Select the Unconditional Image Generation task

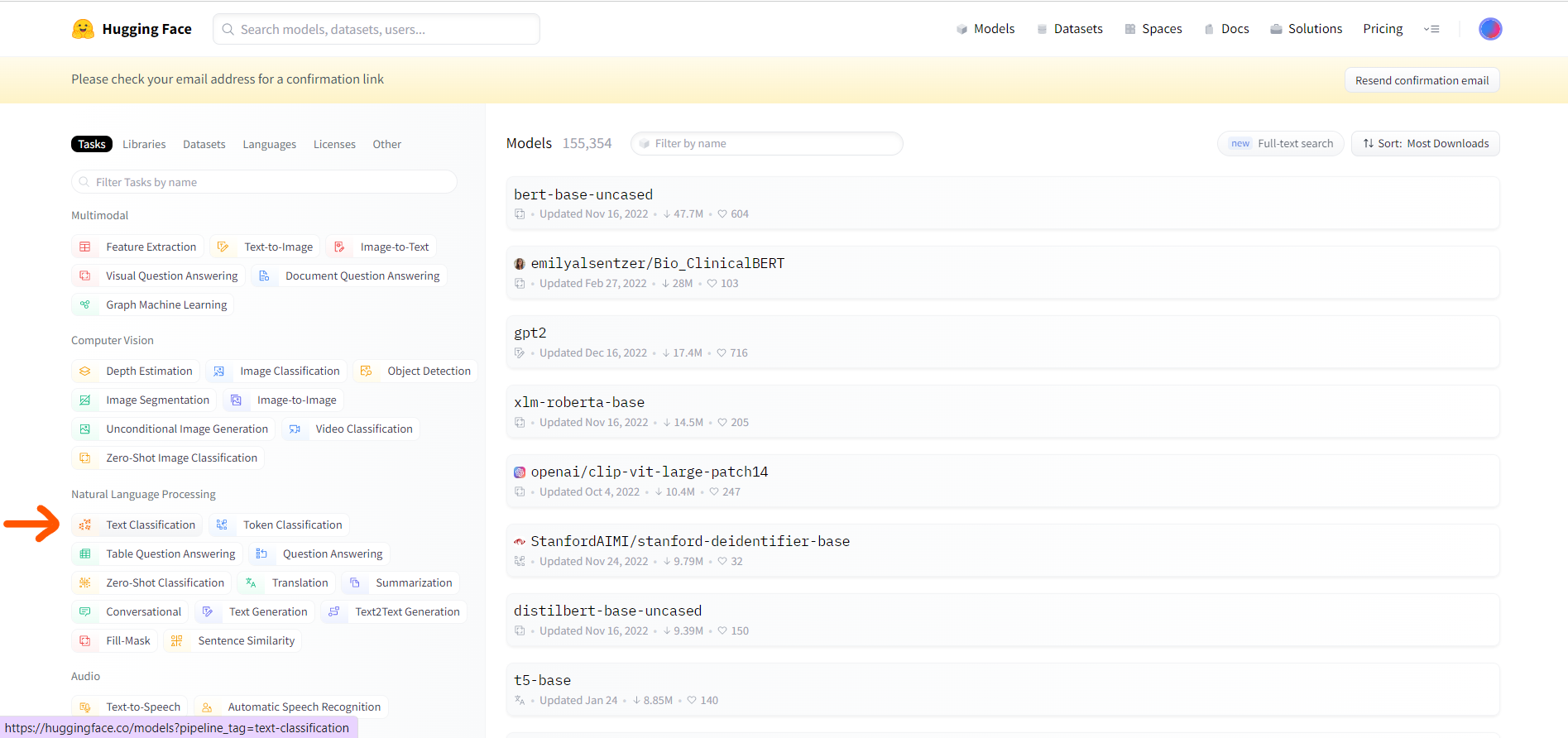coord(174,429)
